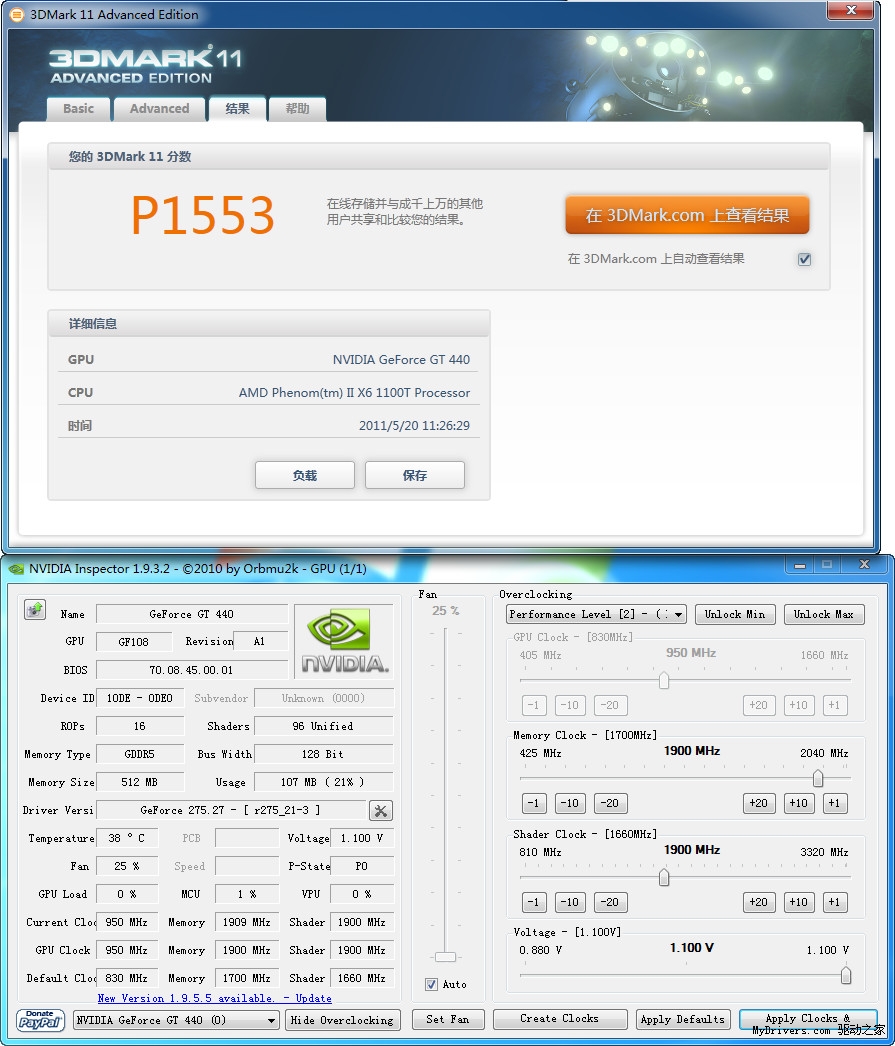Click the Usage field 107 MB (21%)
Viewport: 895px width, 1046px height.
pos(323,782)
